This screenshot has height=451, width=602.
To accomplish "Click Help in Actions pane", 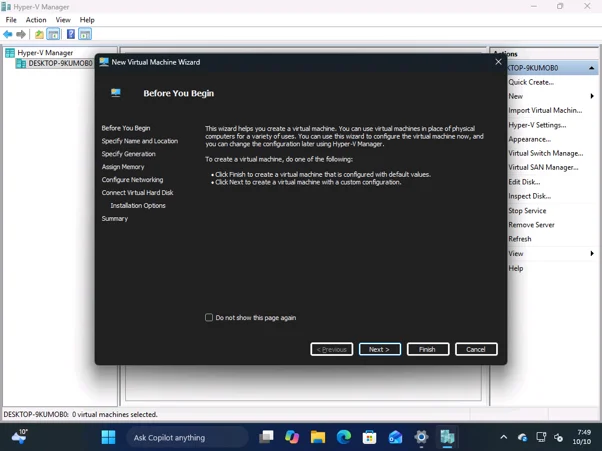I will click(516, 268).
